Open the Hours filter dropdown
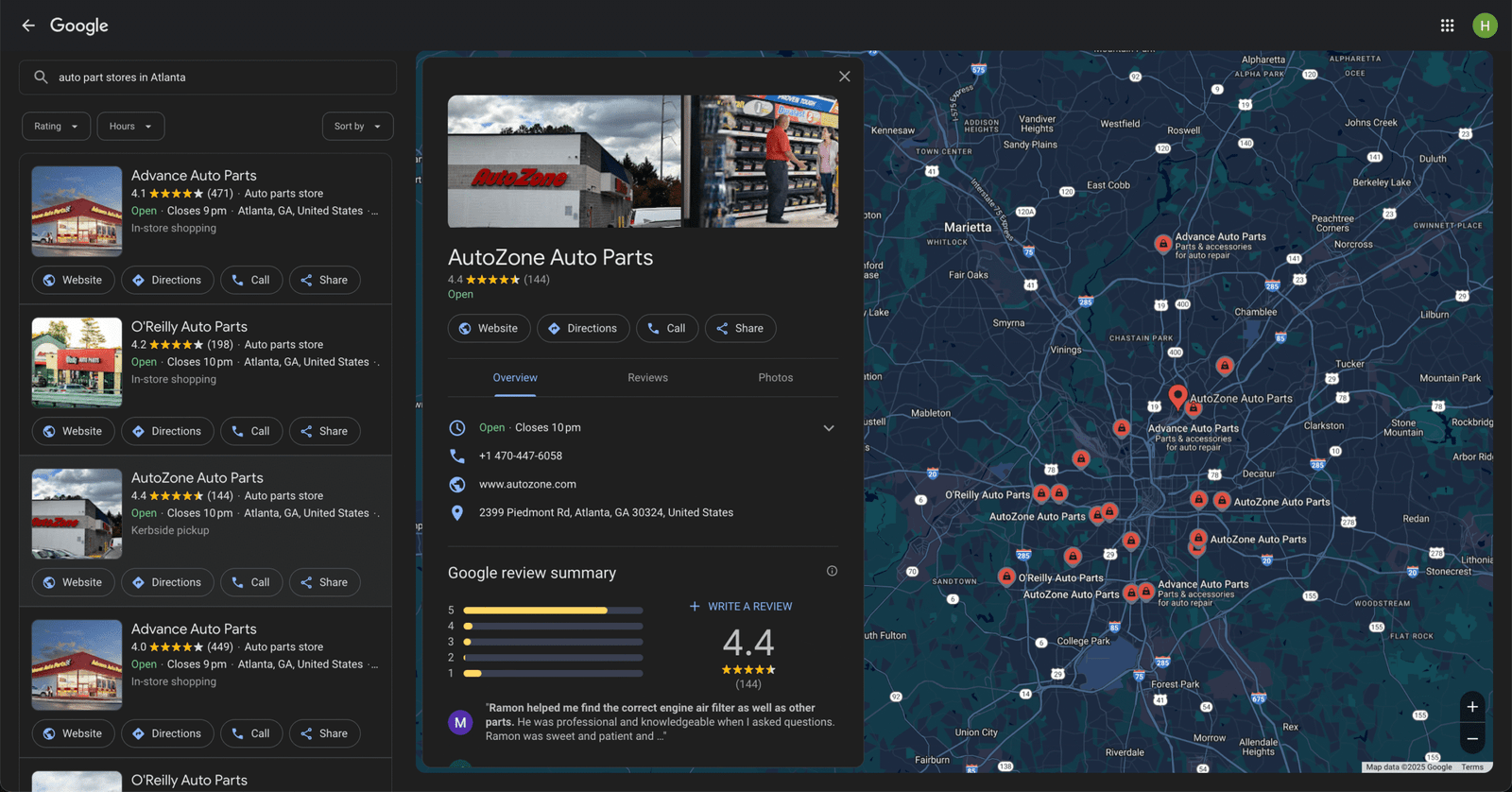 [x=130, y=127]
